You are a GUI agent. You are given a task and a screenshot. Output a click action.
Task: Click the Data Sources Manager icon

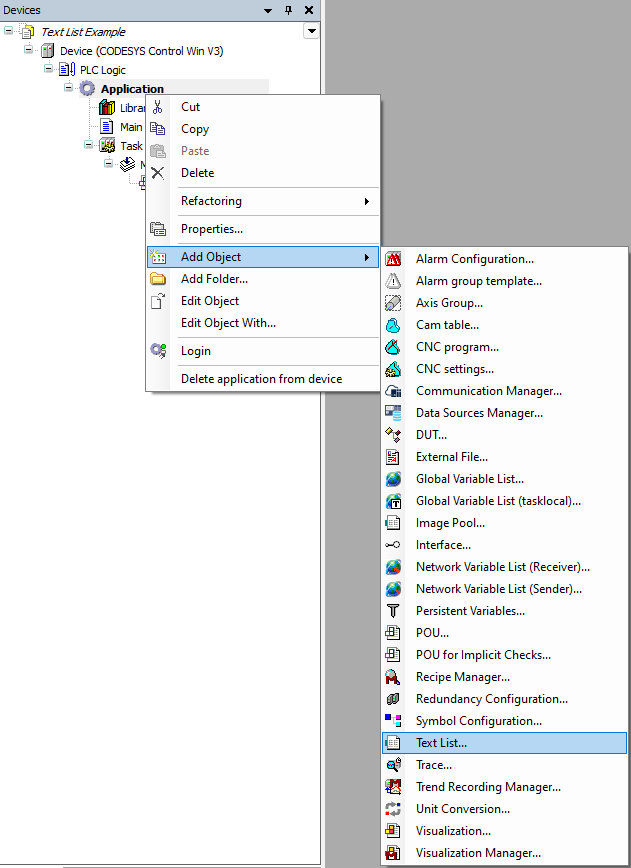393,413
